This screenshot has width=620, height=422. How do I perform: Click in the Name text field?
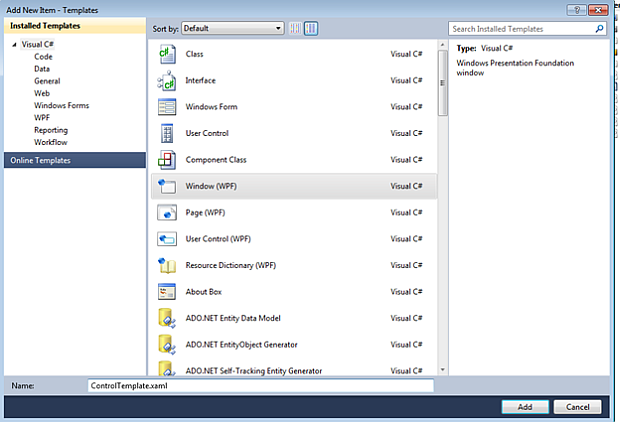click(261, 386)
